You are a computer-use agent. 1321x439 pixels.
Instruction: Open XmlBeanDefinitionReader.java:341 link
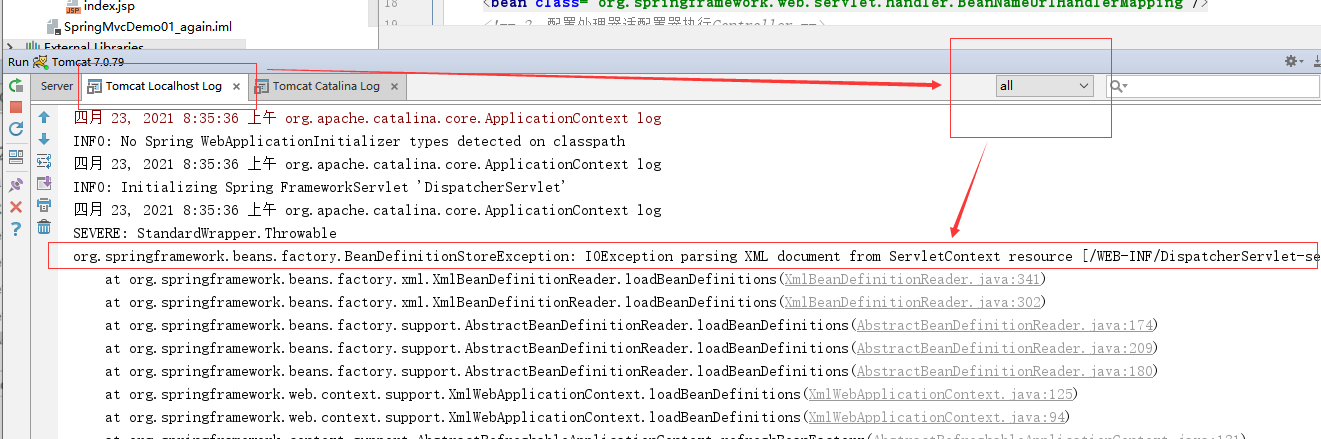coord(913,279)
